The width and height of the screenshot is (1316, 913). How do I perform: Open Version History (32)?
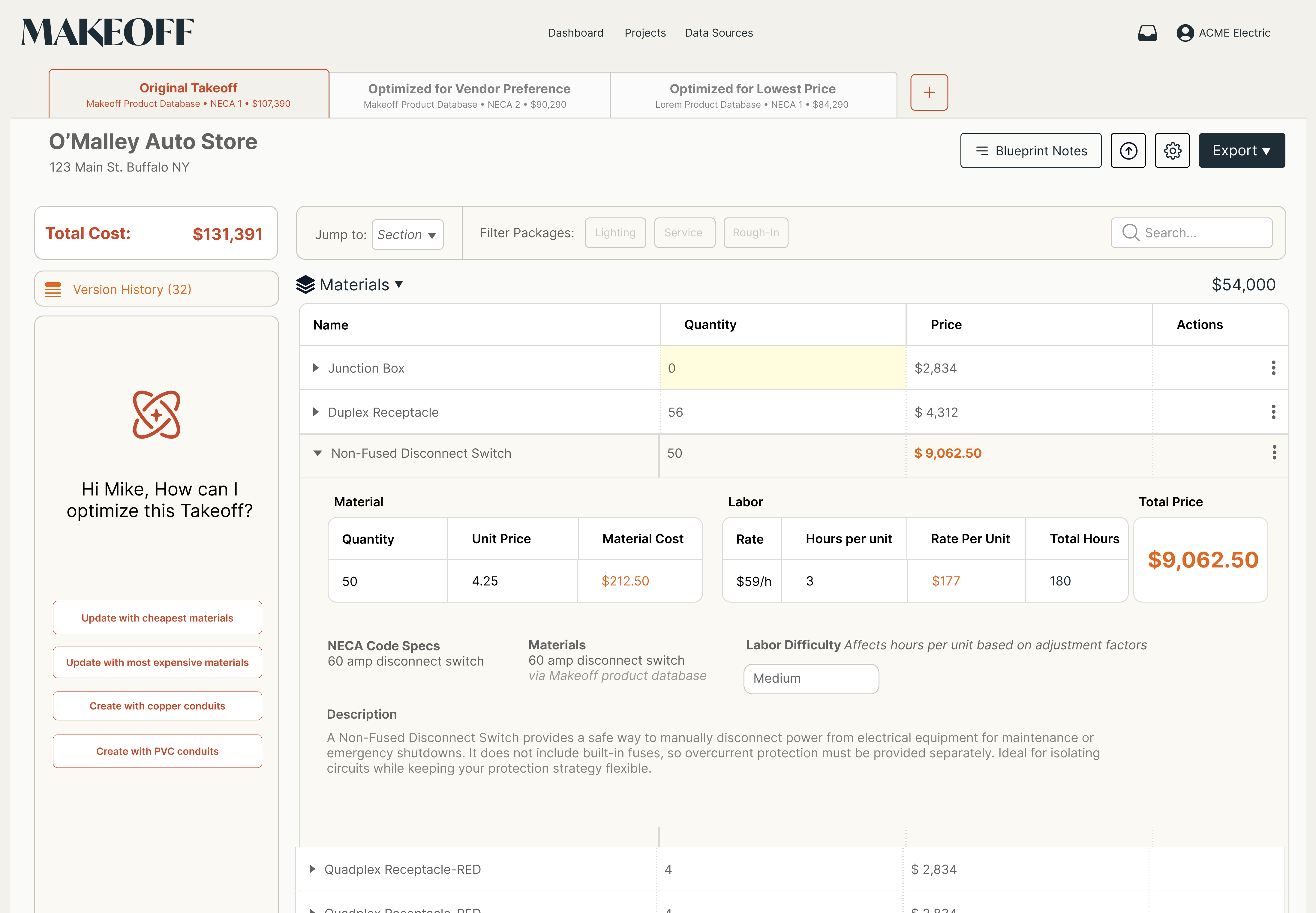pos(156,289)
